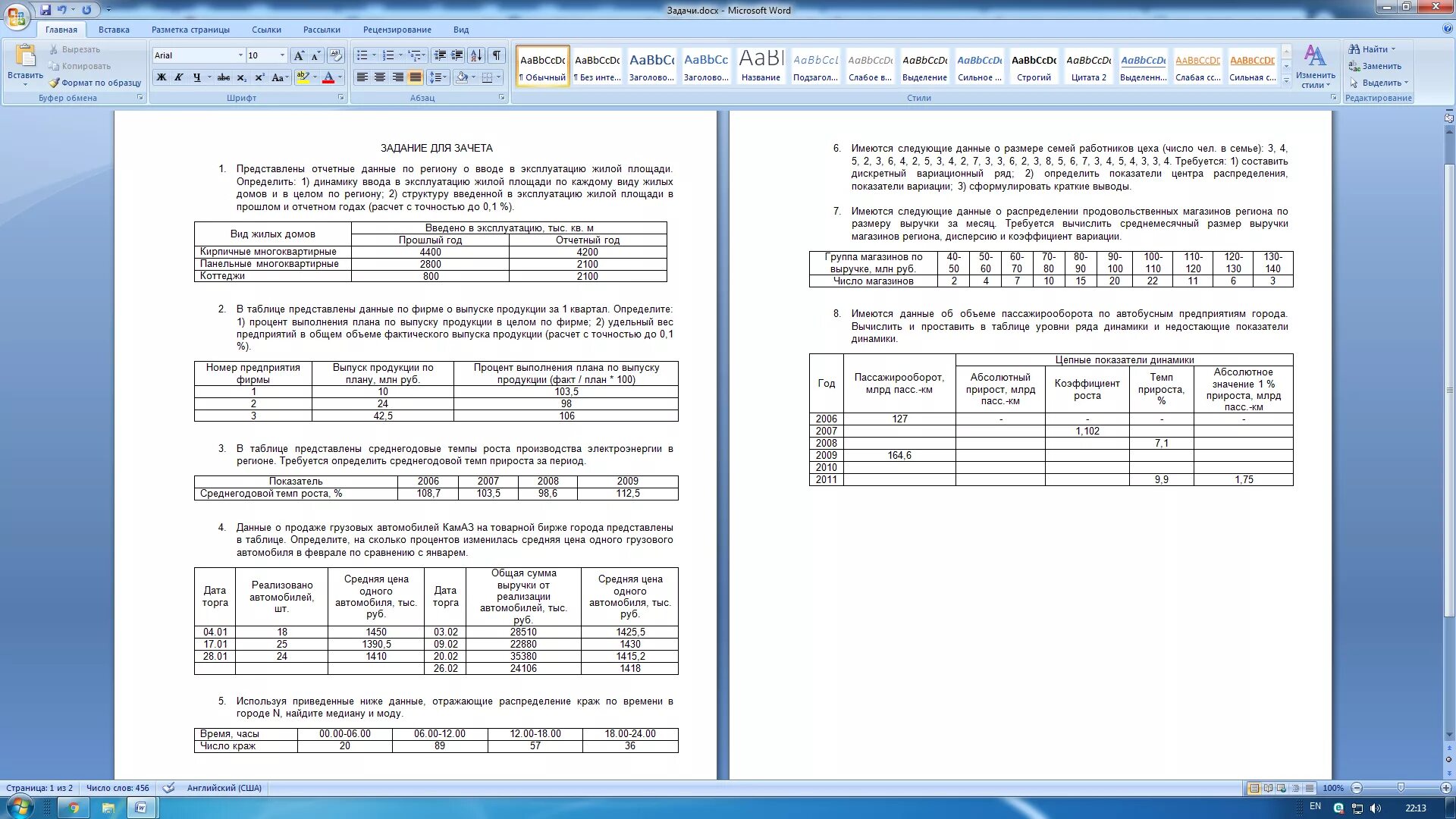Screen dimensions: 1456x819
Task: Switch to draft view
Action: (x=1310, y=788)
